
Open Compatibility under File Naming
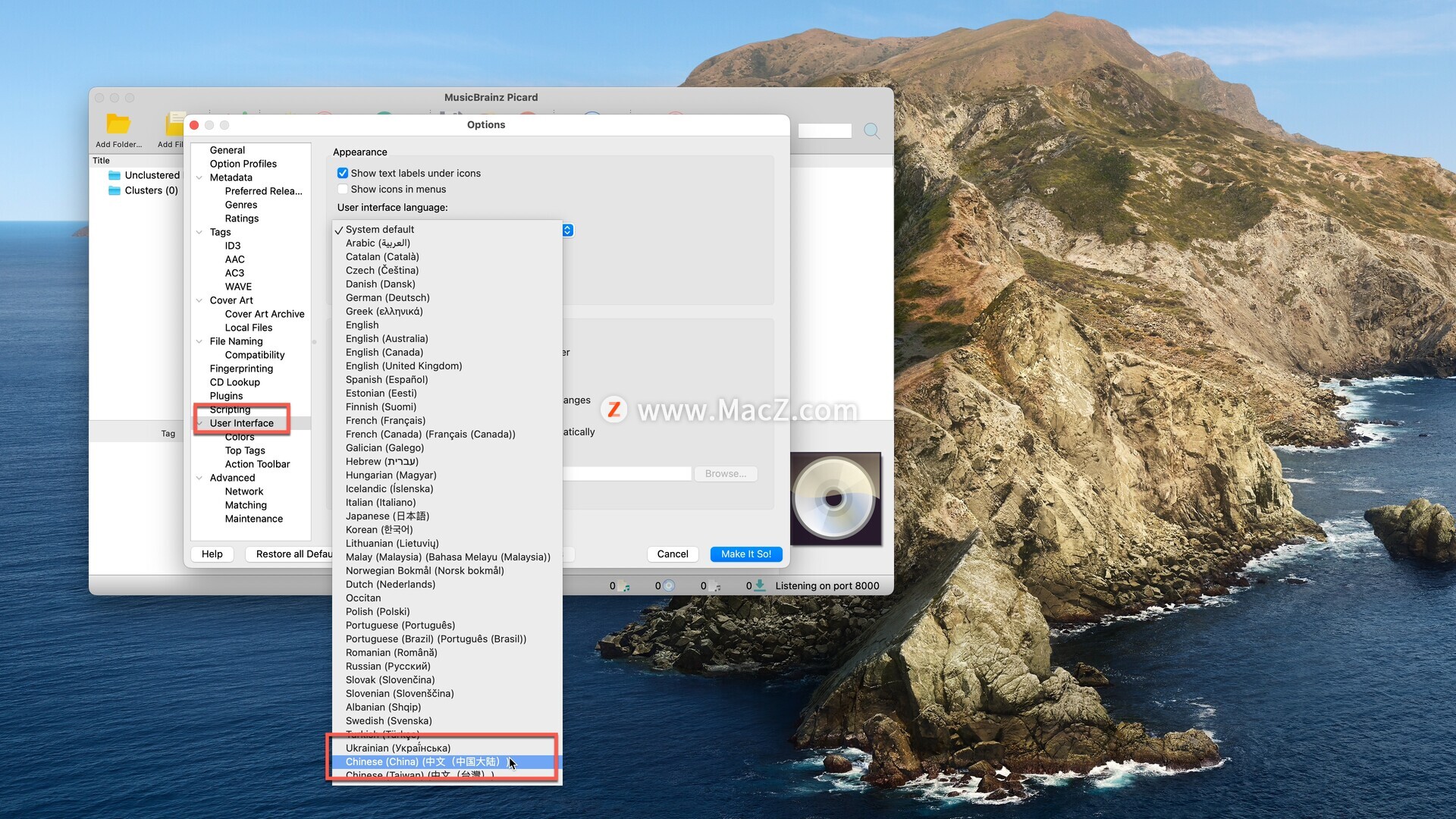coord(255,355)
